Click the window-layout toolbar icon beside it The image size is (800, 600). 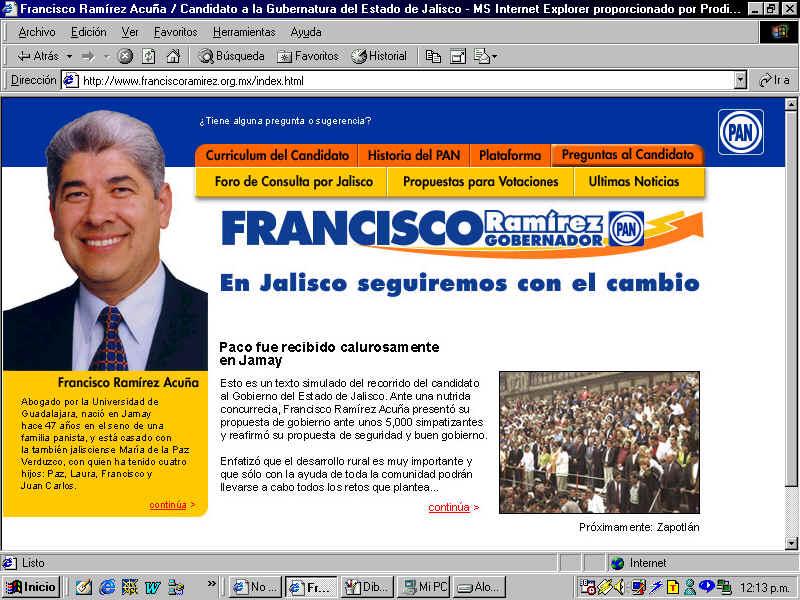[458, 56]
